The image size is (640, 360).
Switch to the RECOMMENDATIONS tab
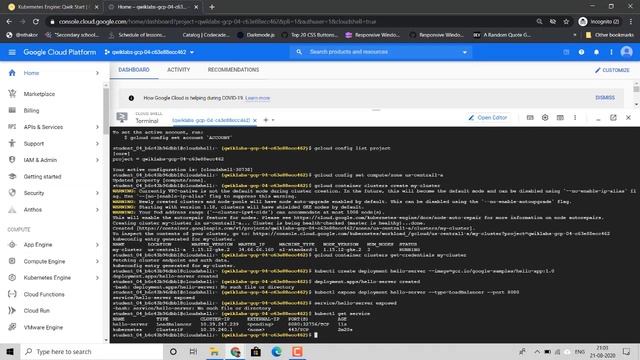click(x=233, y=70)
